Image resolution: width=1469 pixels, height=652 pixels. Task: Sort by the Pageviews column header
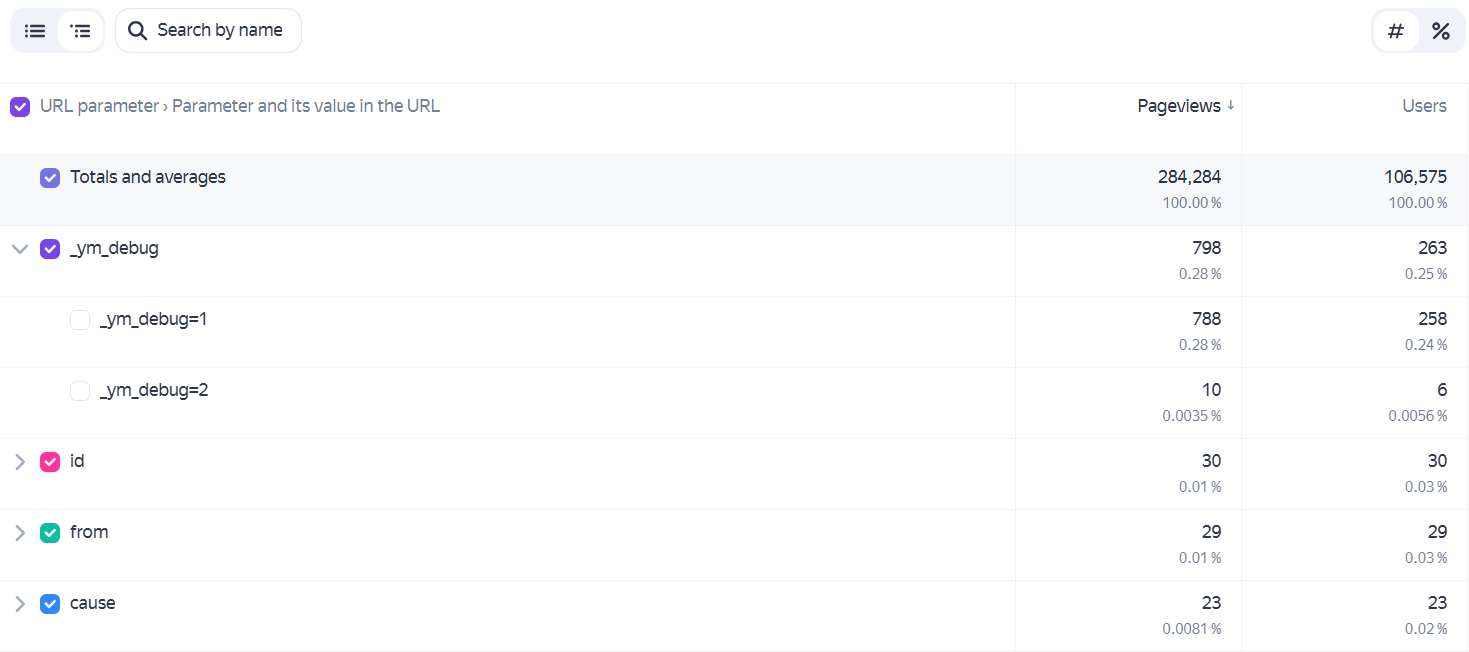(1179, 106)
